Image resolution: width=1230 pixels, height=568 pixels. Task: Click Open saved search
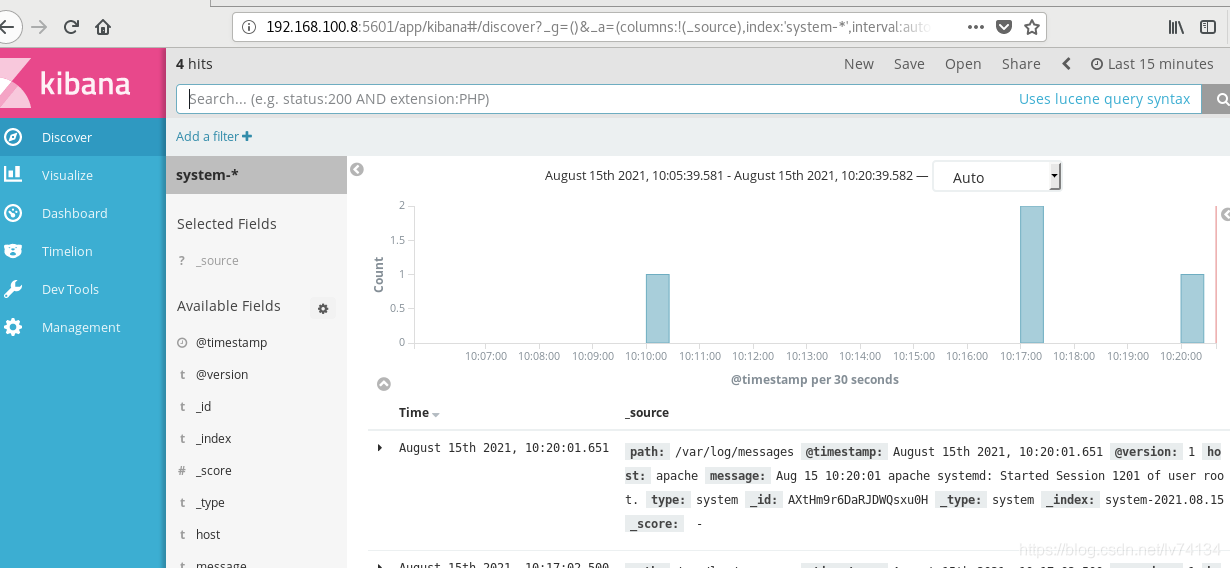click(963, 64)
